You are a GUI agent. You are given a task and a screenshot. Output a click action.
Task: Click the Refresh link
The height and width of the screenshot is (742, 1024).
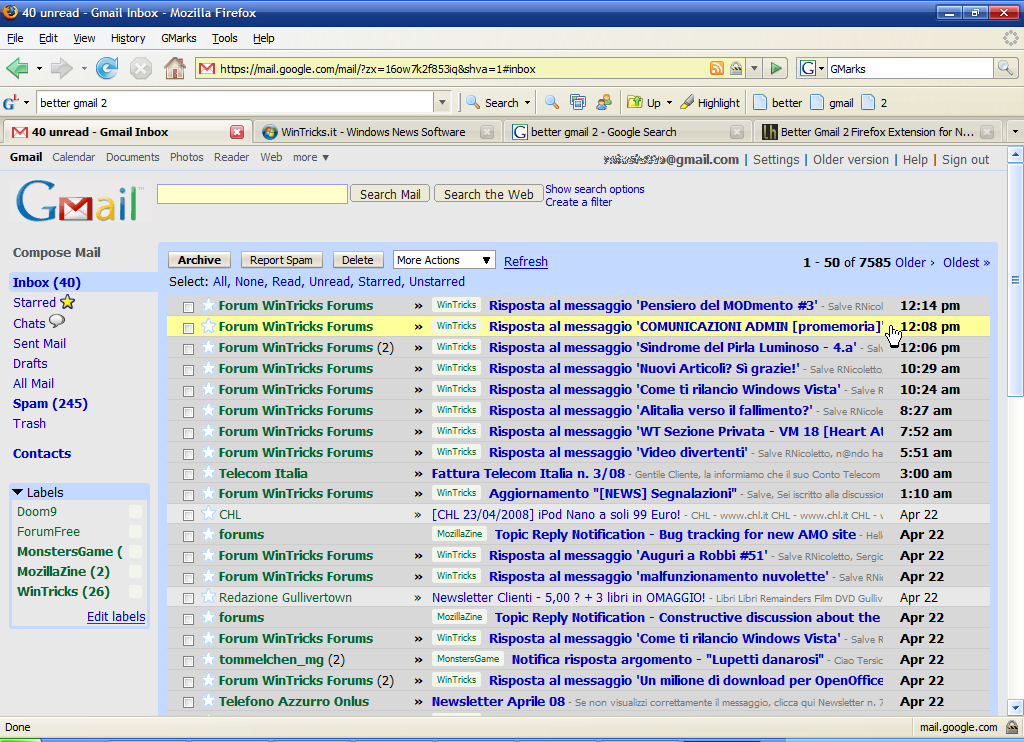coord(526,261)
